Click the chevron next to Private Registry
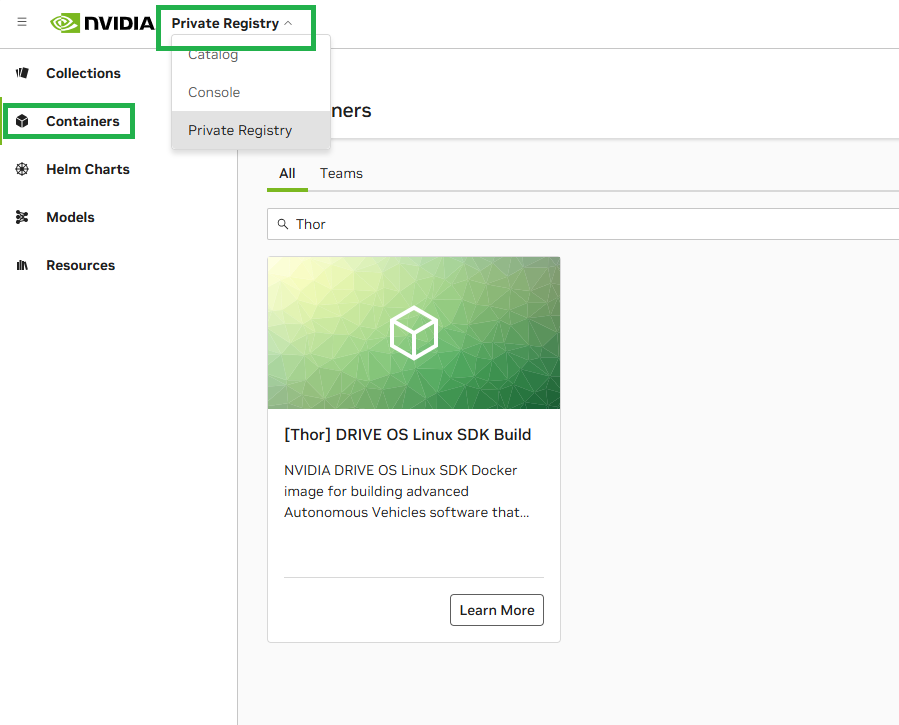Viewport: 899px width, 725px height. pos(288,23)
